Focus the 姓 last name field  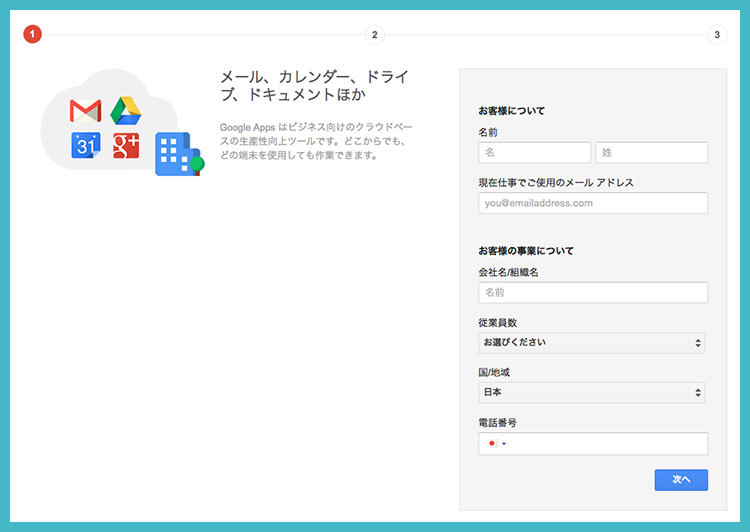coord(651,153)
